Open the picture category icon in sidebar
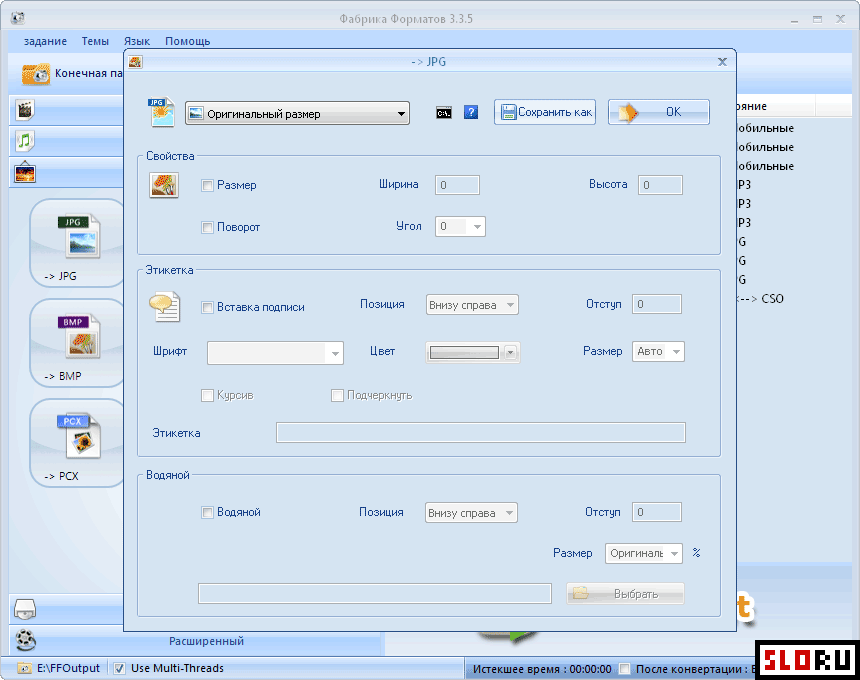The width and height of the screenshot is (860, 680). click(25, 173)
